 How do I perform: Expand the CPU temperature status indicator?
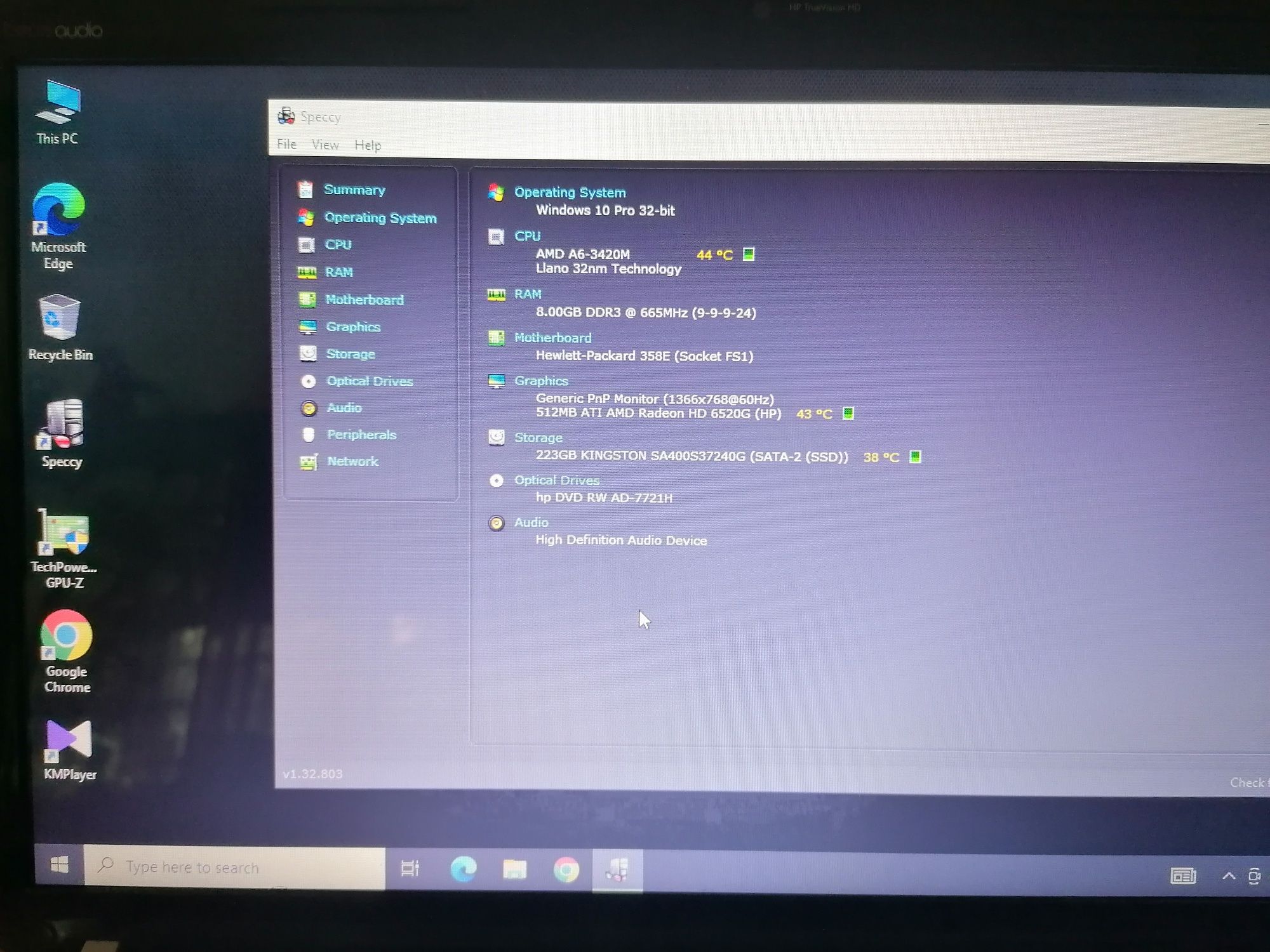(753, 254)
